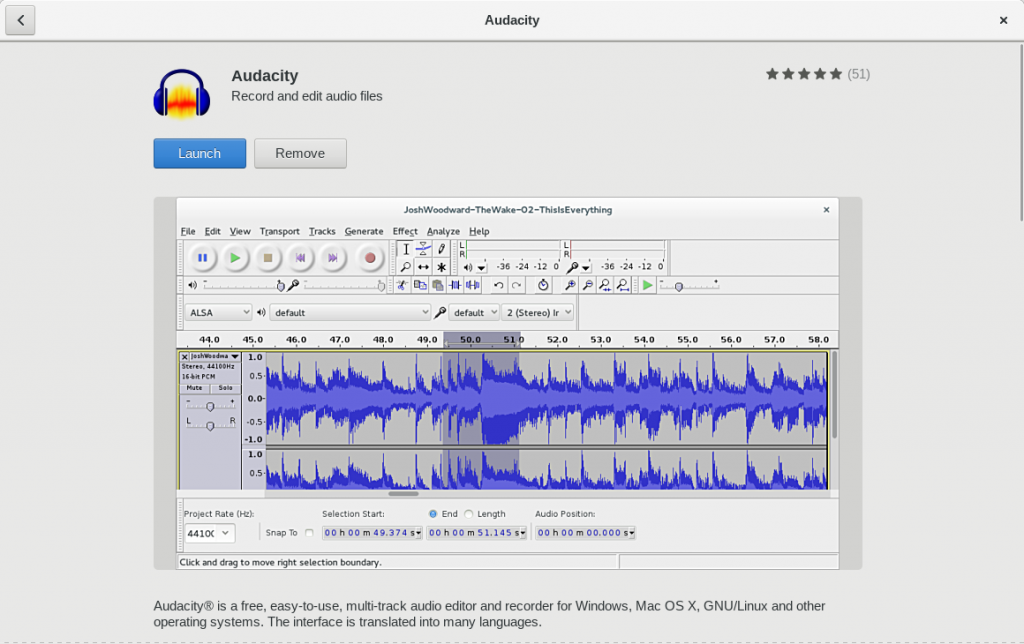Click the Undo arrow icon
The image size is (1024, 644).
pos(499,284)
